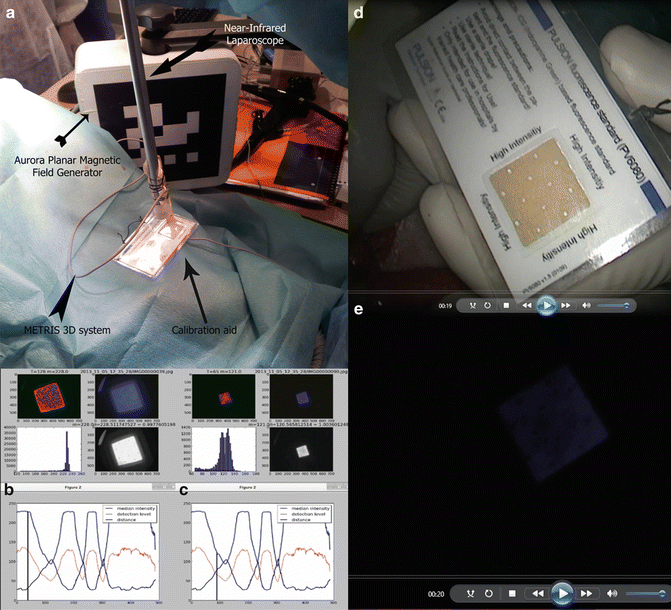
Task: Skip to previous in the 00:19 player
Action: (x=526, y=305)
